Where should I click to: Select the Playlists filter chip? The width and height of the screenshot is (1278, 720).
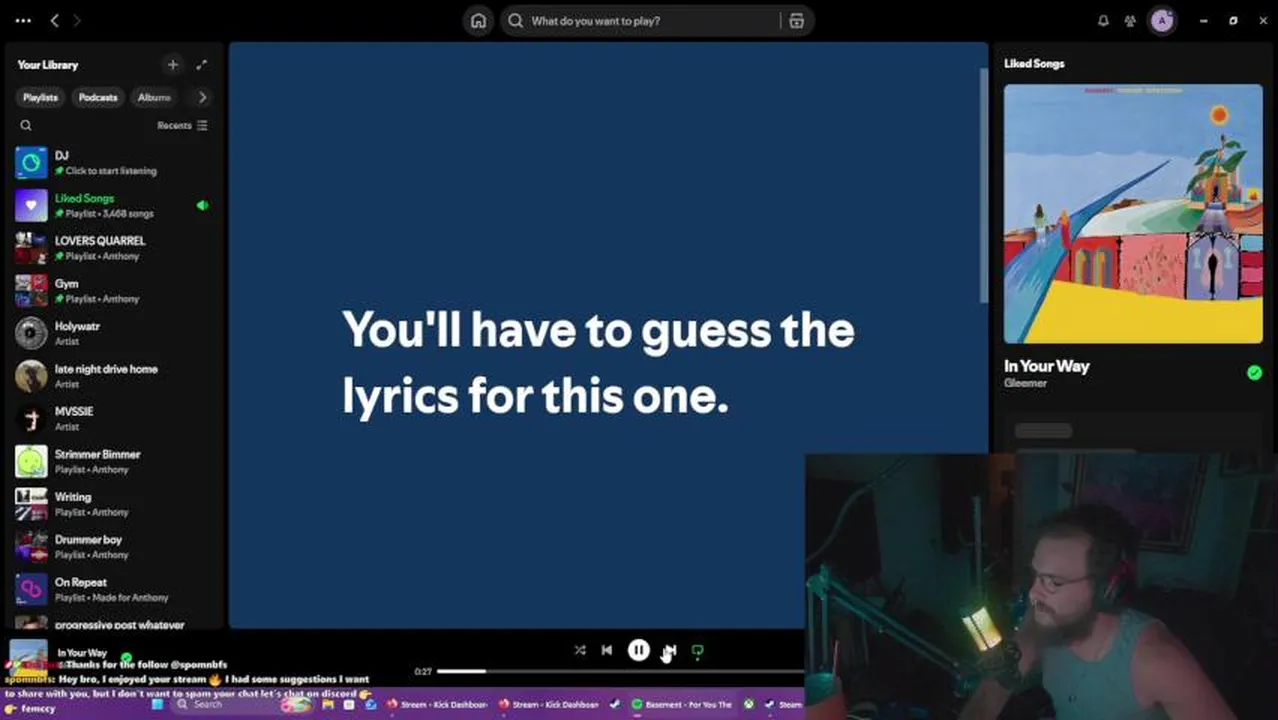[x=40, y=97]
